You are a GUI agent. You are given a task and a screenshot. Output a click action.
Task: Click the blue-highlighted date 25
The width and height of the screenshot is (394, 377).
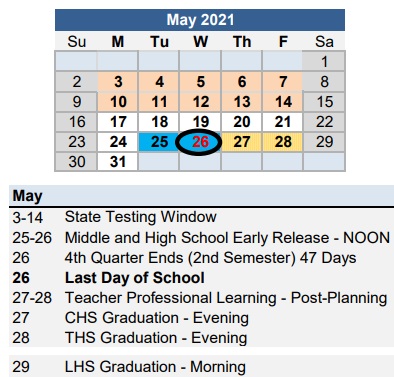[159, 142]
